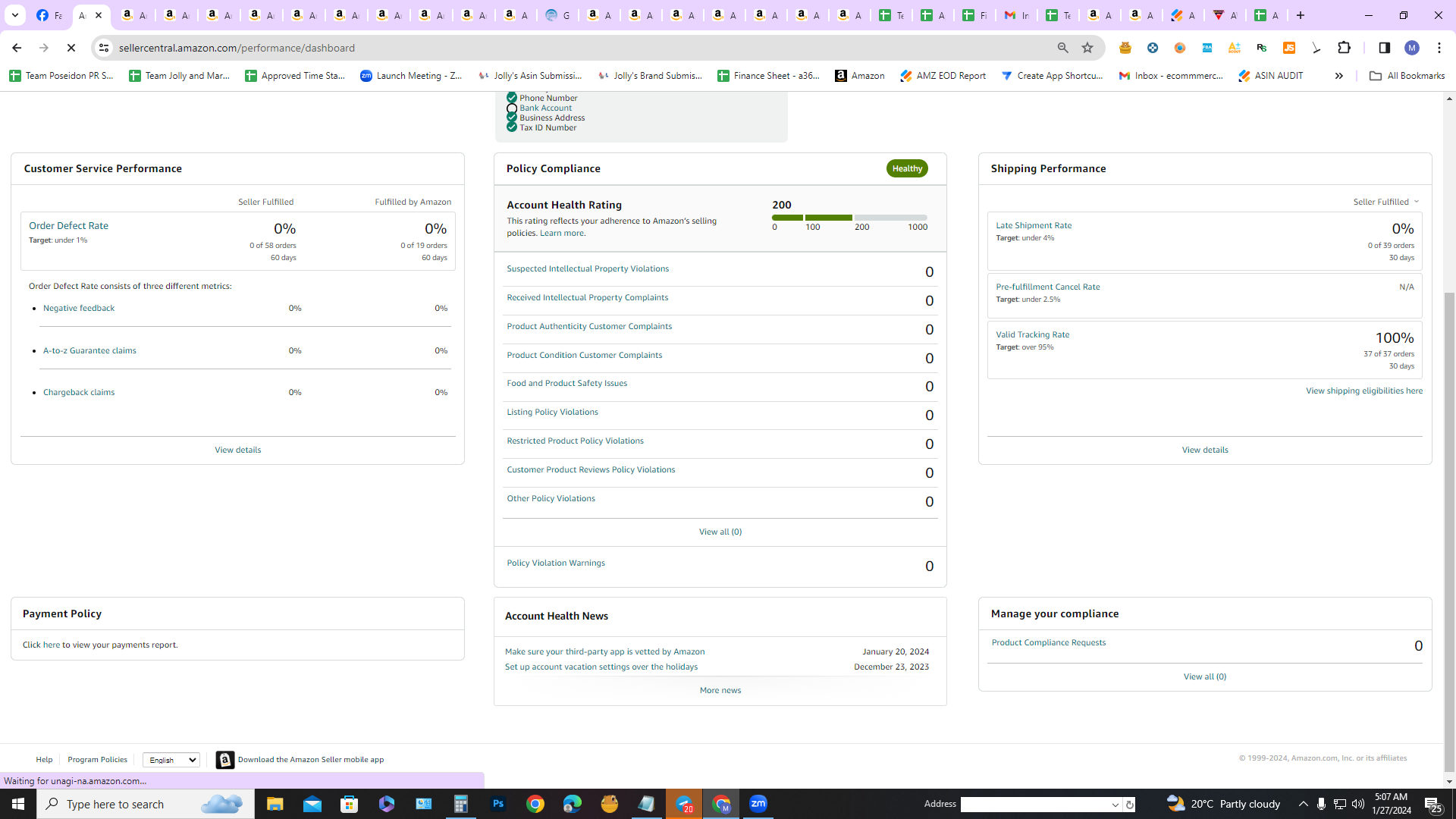Bookmark this page with the star icon
This screenshot has width=1456, height=819.
[x=1087, y=48]
